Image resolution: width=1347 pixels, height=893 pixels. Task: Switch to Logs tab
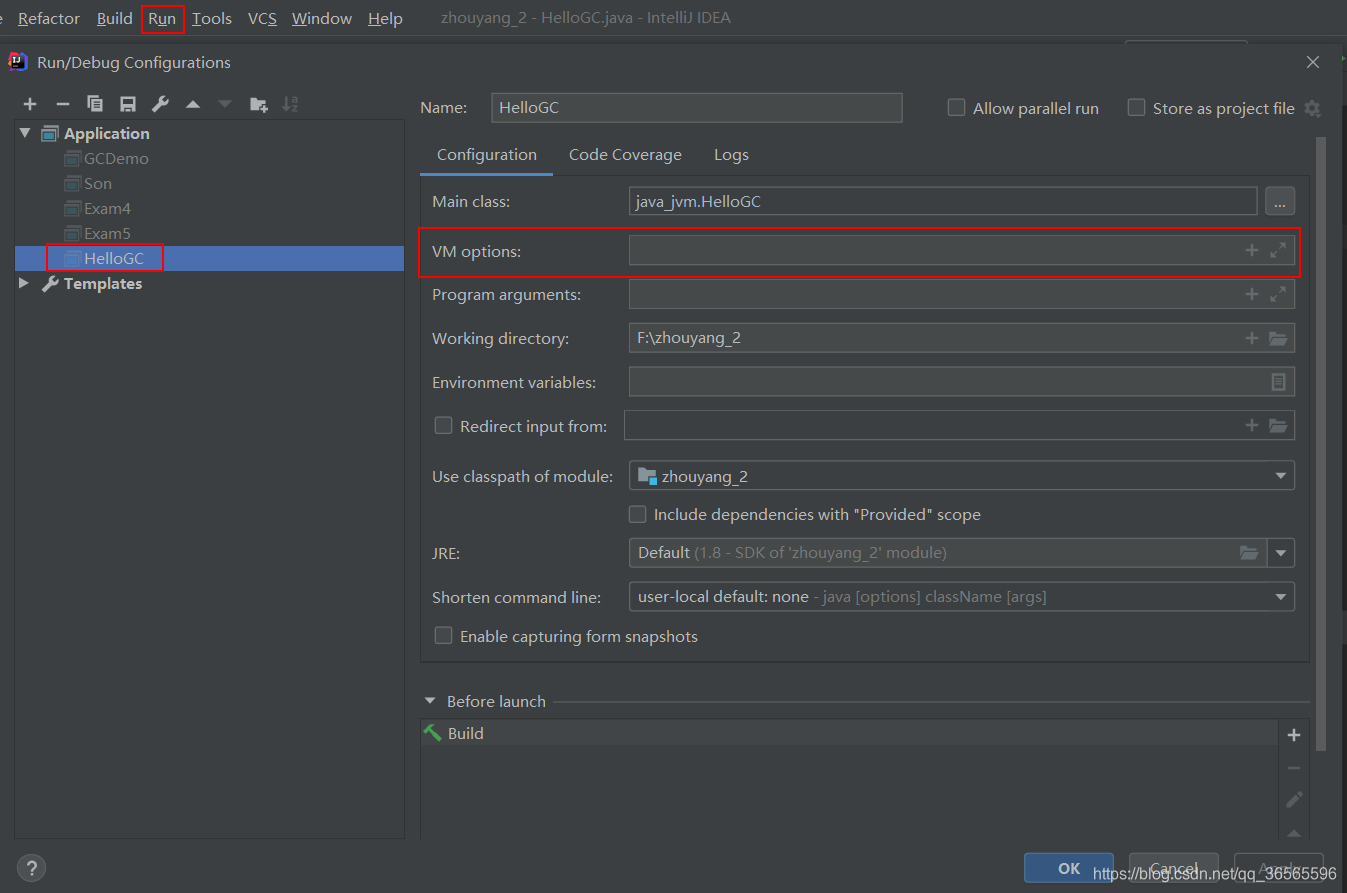(731, 155)
